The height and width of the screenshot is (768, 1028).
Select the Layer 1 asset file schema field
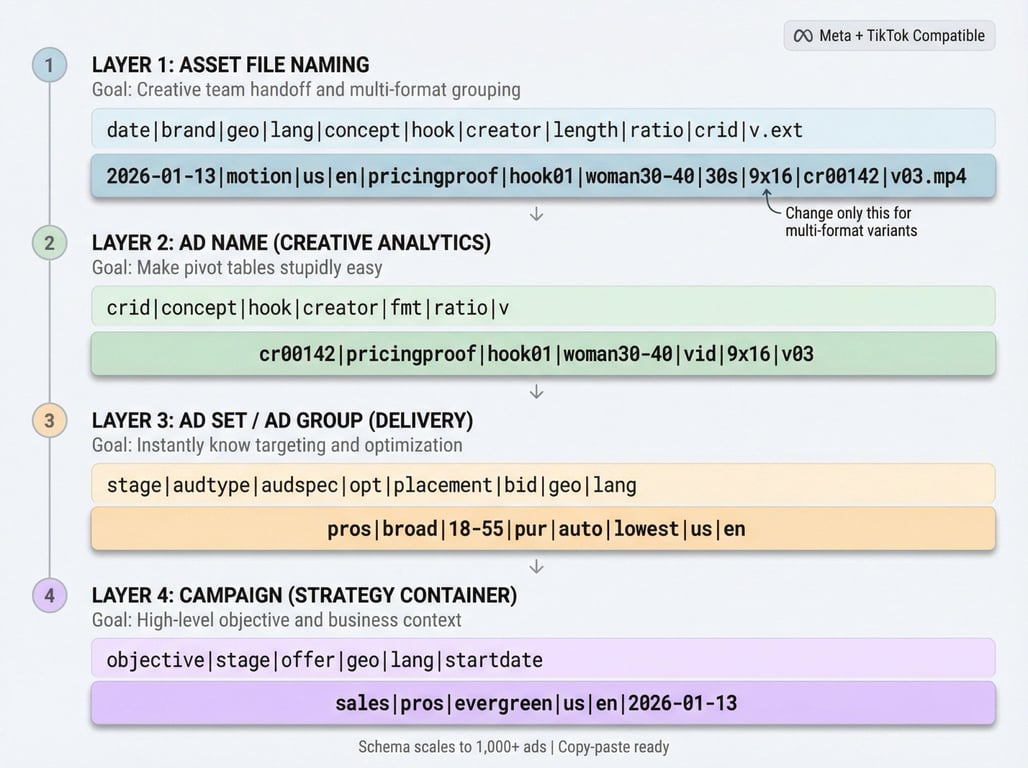(x=543, y=130)
